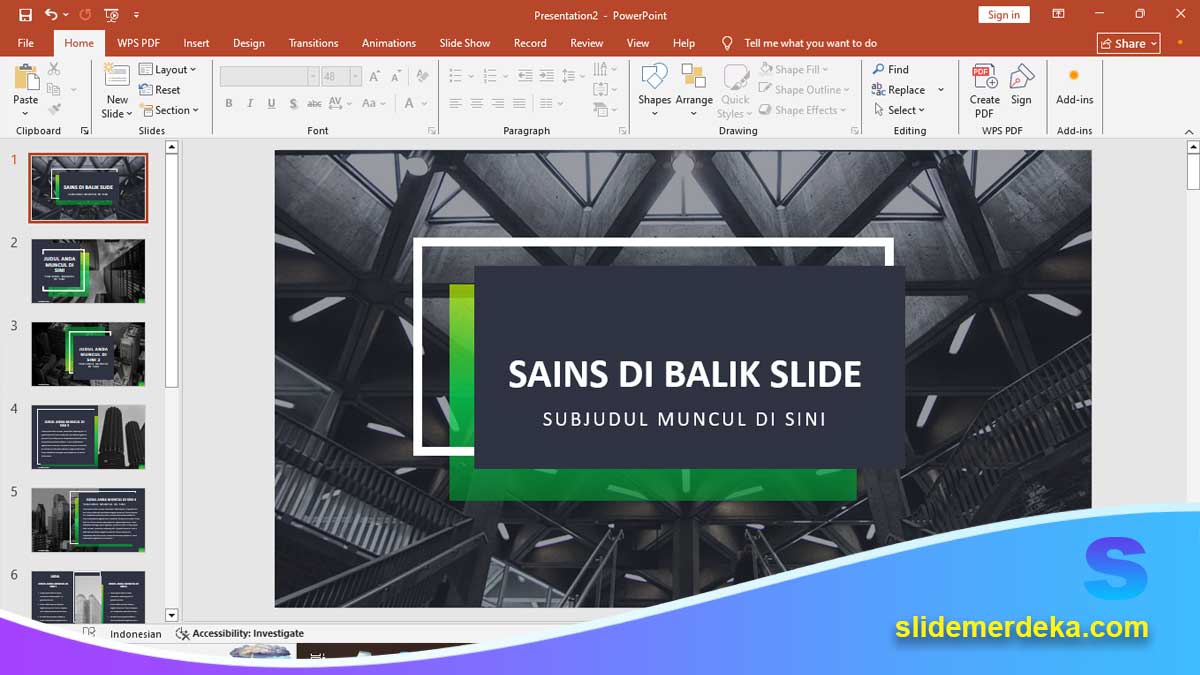
Task: Click the Bullets list icon
Action: tap(455, 76)
